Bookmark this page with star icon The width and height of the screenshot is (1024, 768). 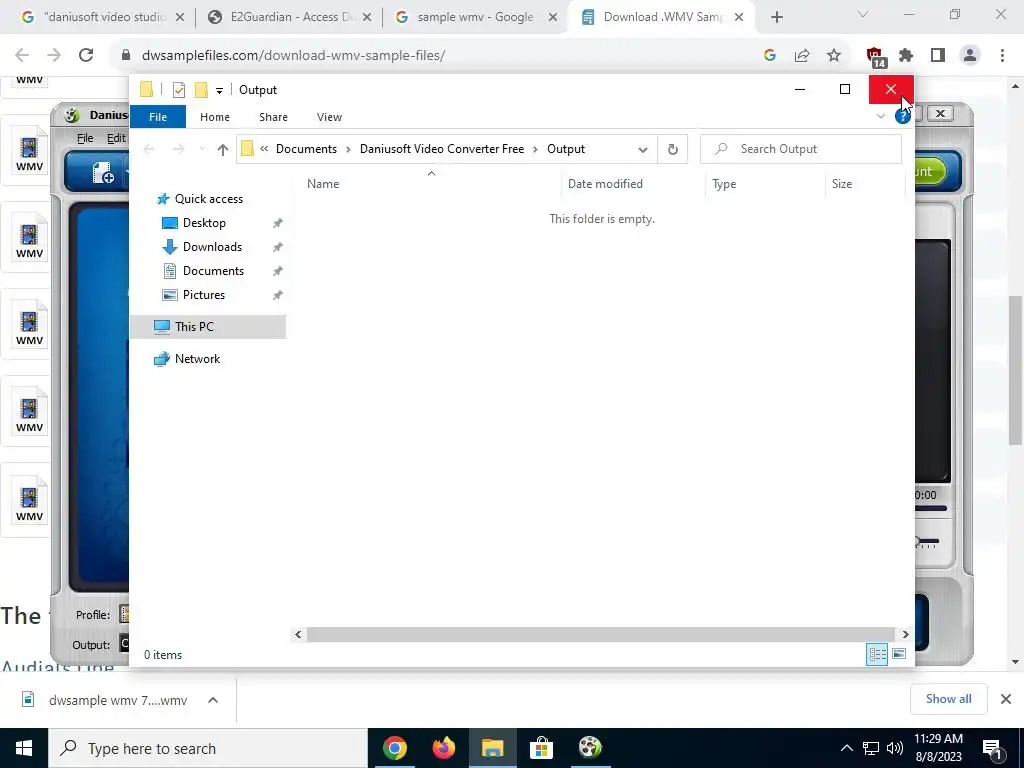(x=834, y=56)
